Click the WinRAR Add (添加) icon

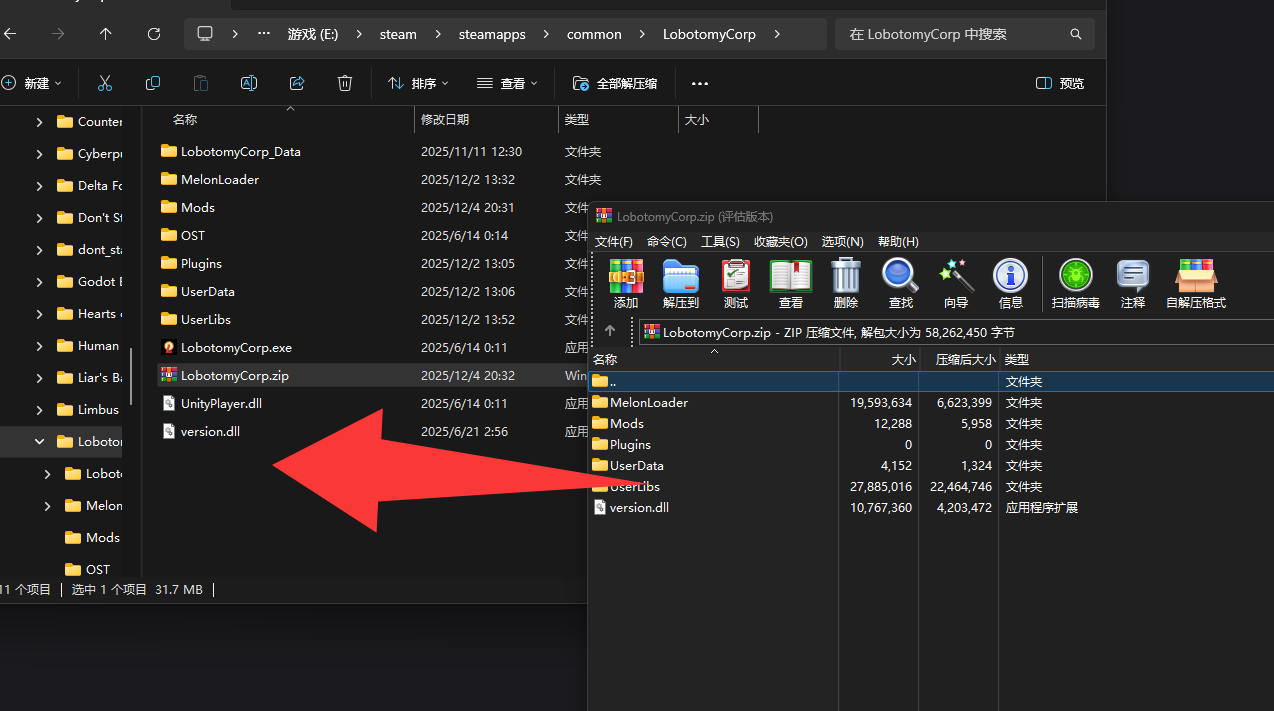tap(626, 283)
